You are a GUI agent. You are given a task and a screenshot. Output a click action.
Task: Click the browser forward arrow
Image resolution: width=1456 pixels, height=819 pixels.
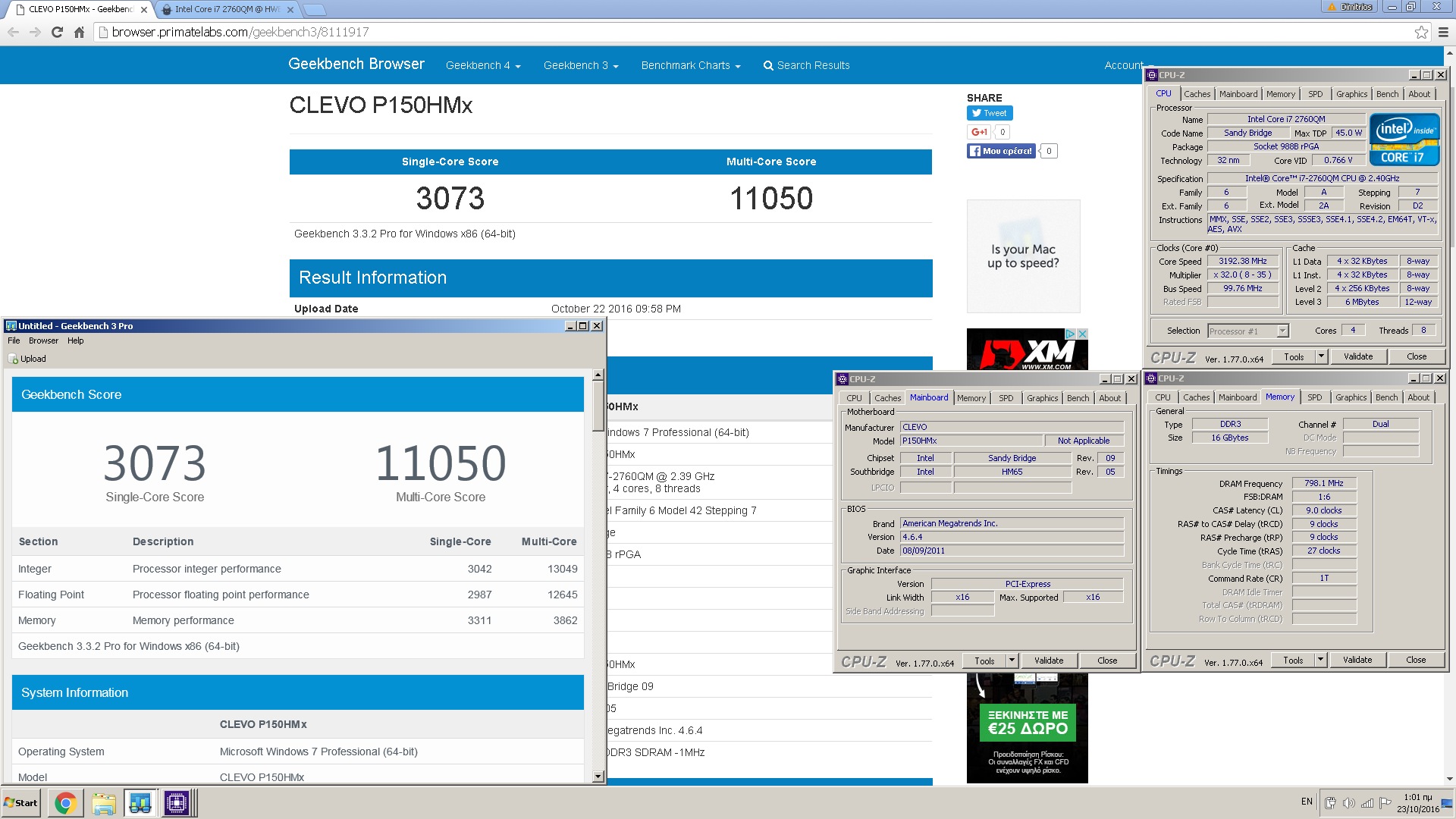[x=35, y=32]
